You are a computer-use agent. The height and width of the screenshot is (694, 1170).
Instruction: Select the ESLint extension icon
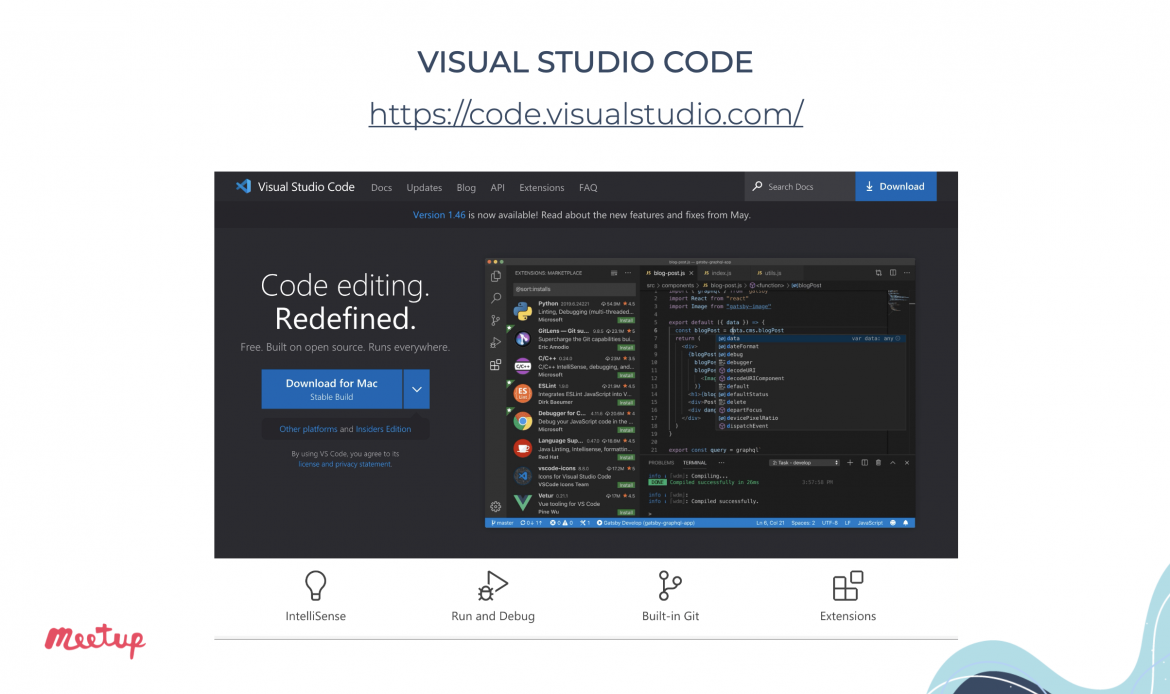pyautogui.click(x=523, y=393)
